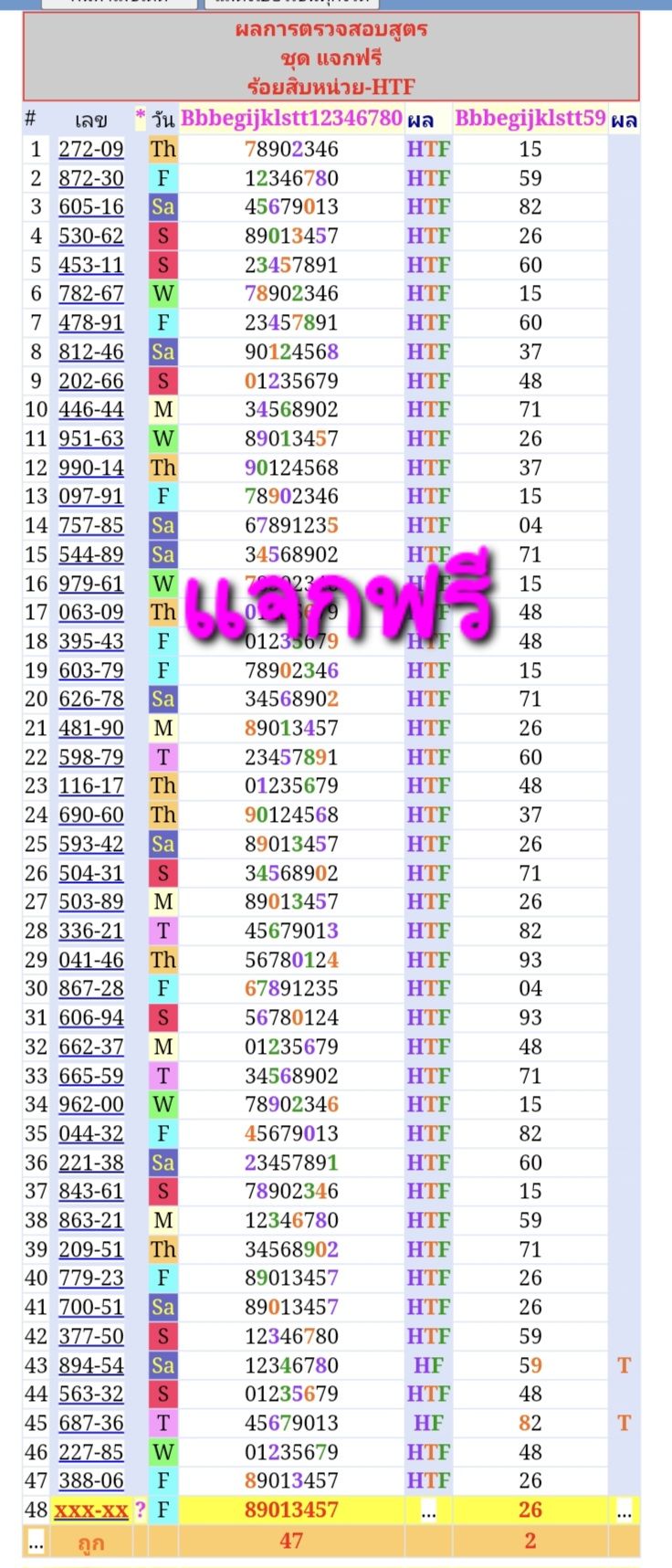The width and height of the screenshot is (672, 1568).
Task: Click the first ผล column header
Action: 420,120
